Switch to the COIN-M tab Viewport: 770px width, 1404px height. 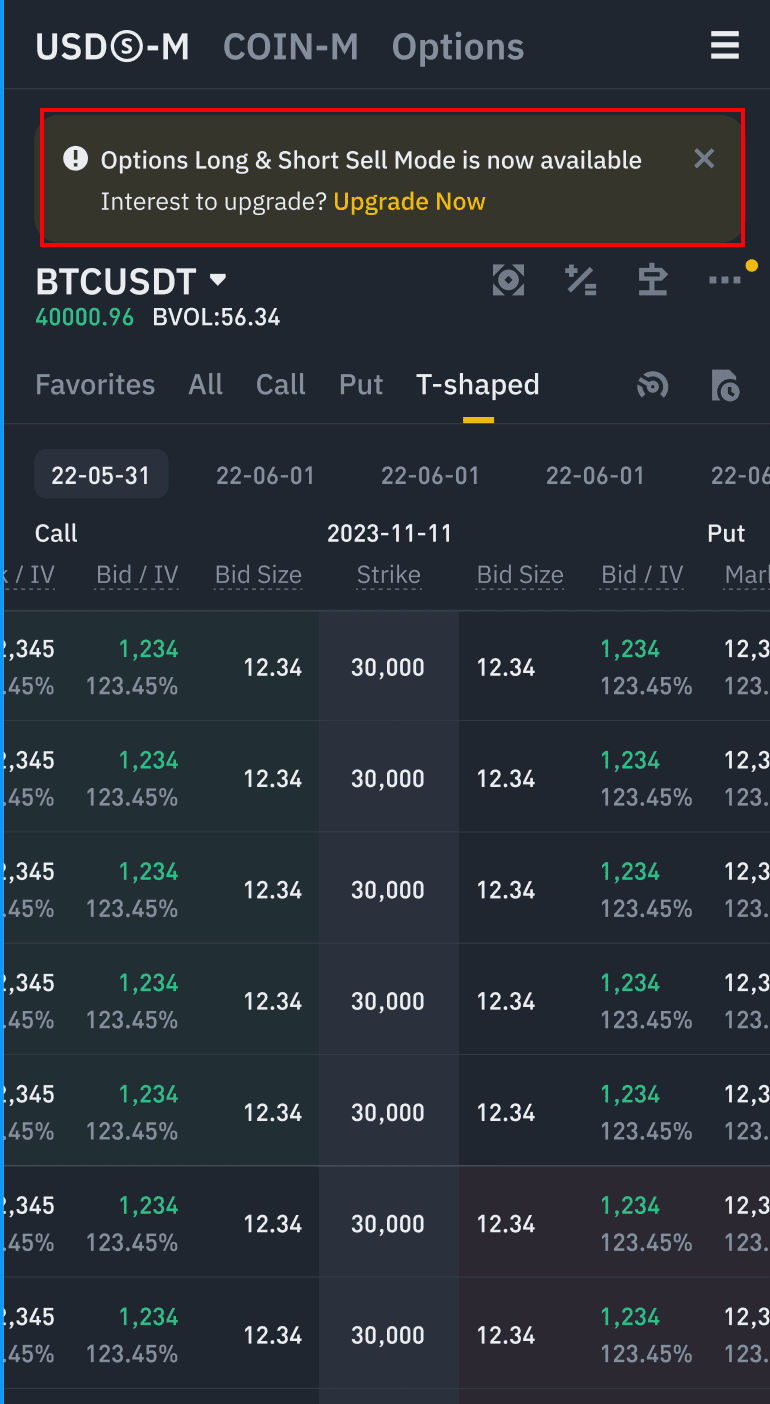coord(290,47)
